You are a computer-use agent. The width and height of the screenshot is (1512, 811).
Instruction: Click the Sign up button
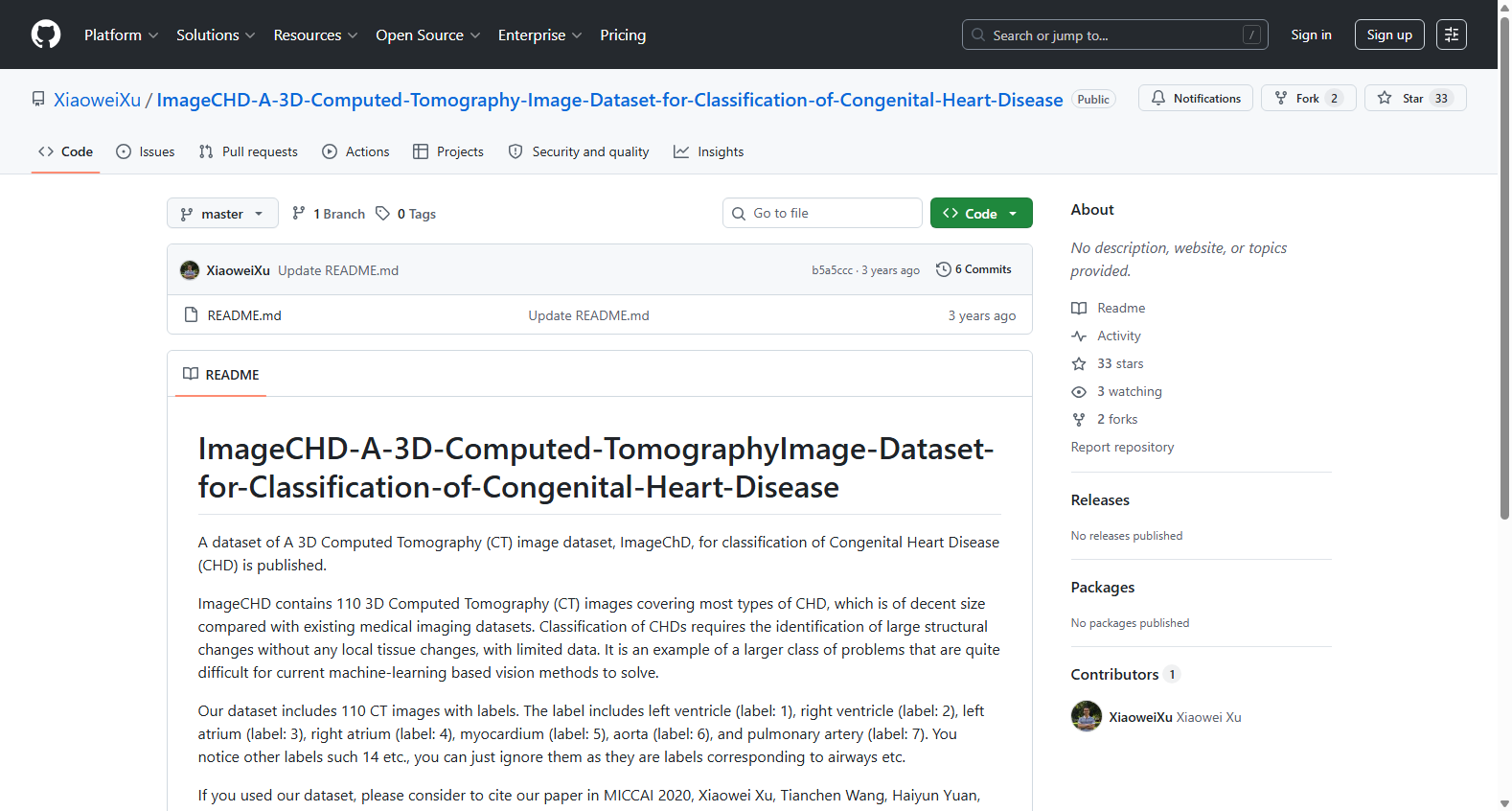[1389, 35]
